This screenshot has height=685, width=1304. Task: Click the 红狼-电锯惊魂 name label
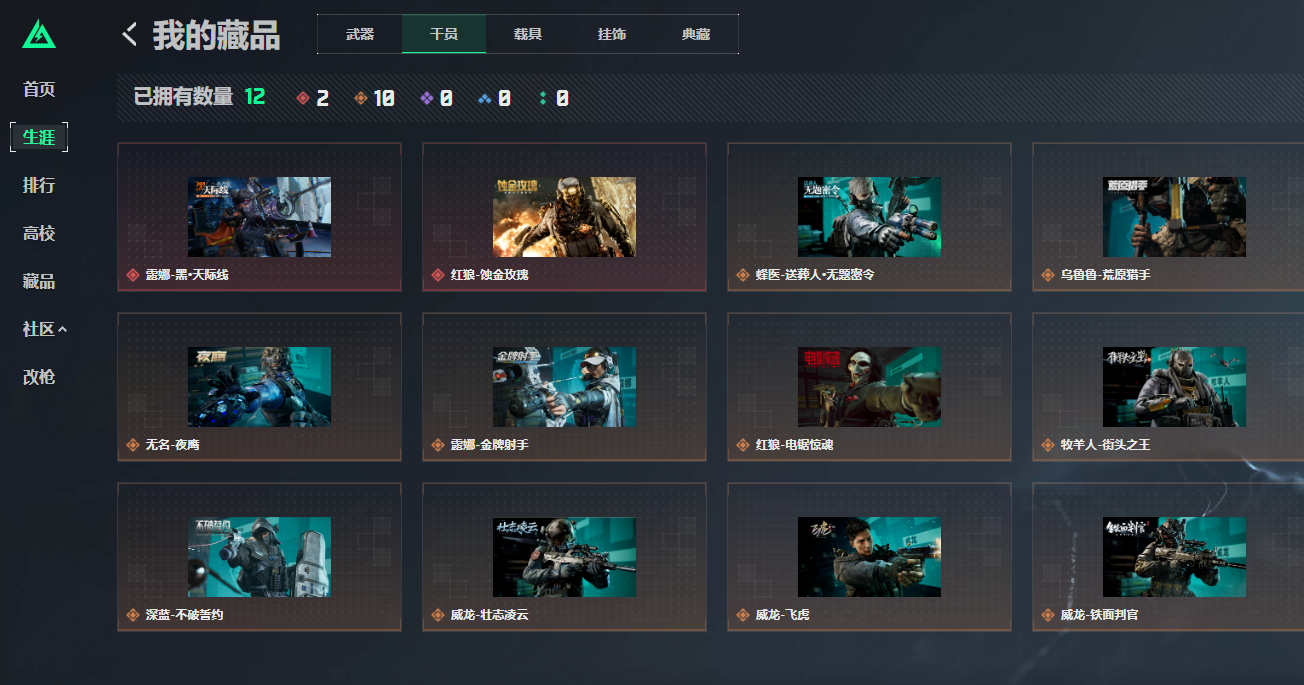point(794,445)
